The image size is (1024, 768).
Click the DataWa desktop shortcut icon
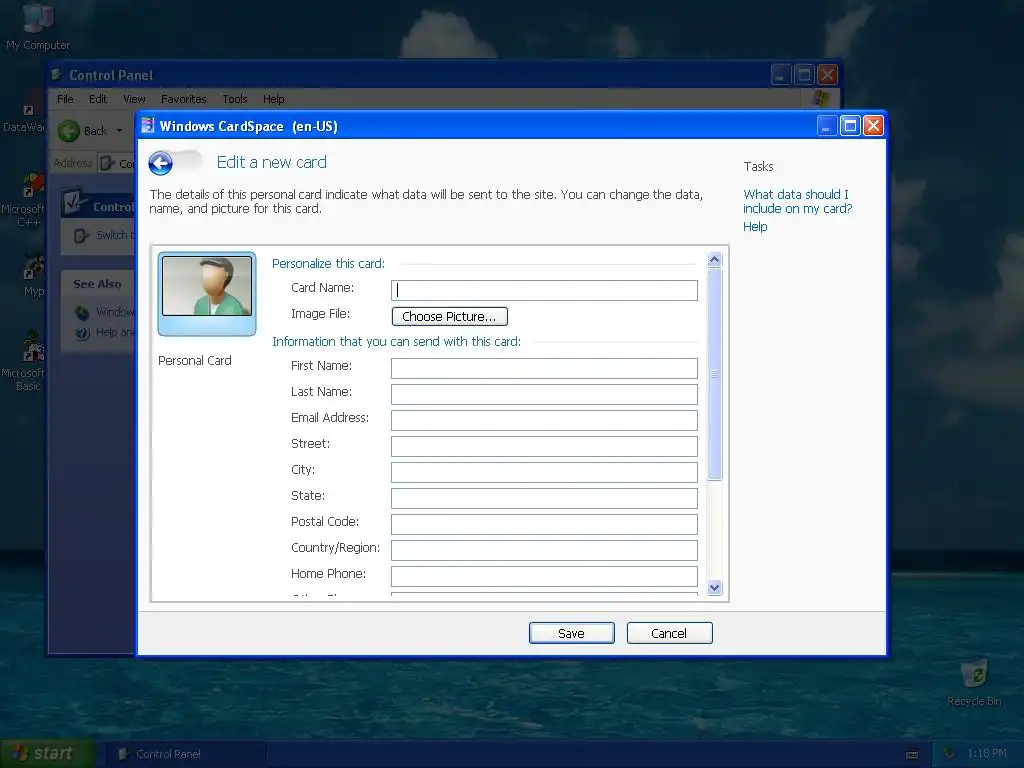(28, 110)
